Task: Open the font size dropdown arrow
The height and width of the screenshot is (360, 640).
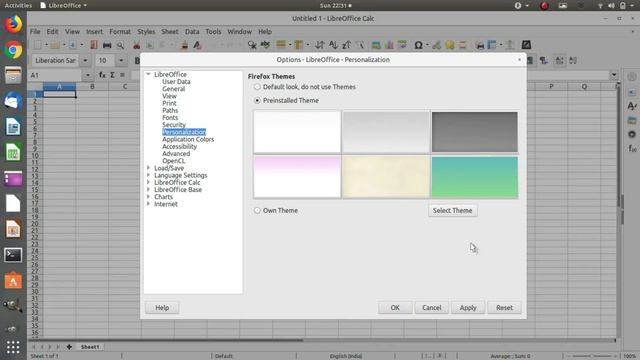Action: [121, 60]
